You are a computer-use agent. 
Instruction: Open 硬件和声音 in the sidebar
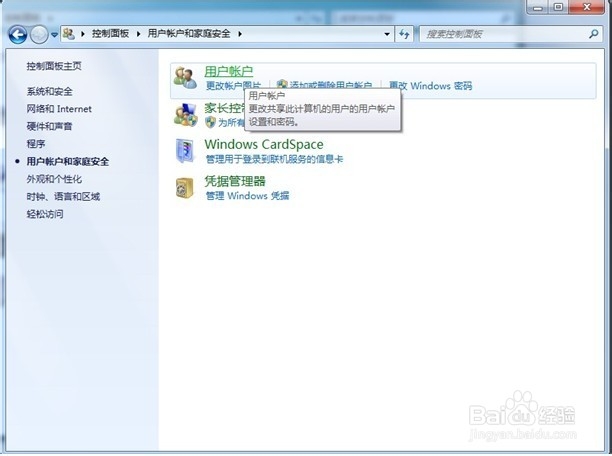coord(50,126)
